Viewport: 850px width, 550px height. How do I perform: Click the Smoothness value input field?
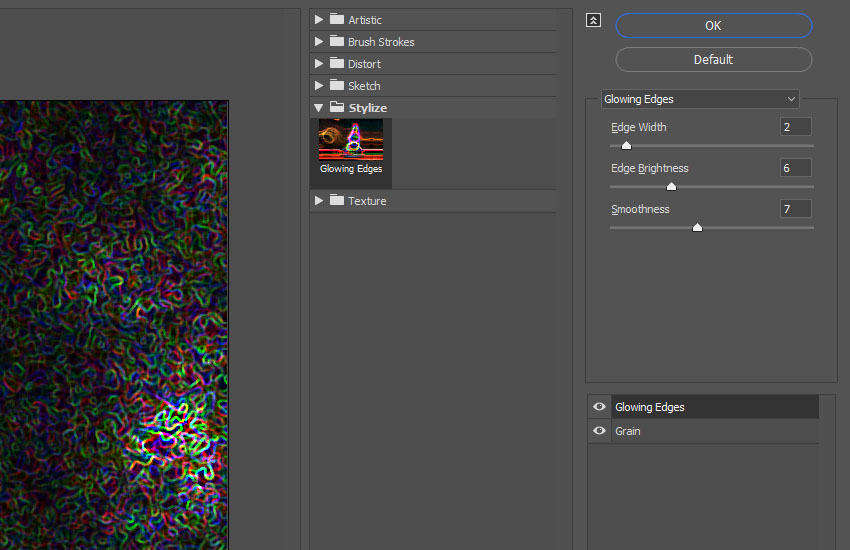(795, 209)
